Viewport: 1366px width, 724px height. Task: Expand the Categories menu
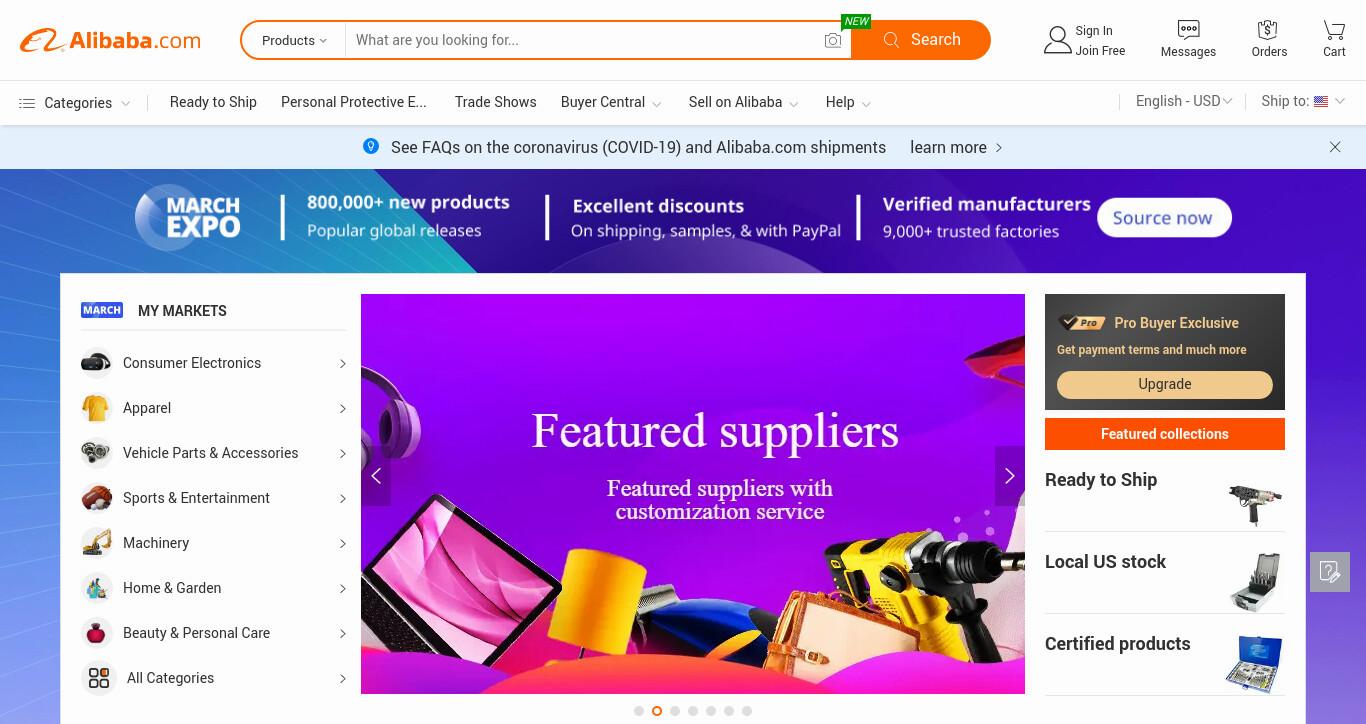coord(75,103)
